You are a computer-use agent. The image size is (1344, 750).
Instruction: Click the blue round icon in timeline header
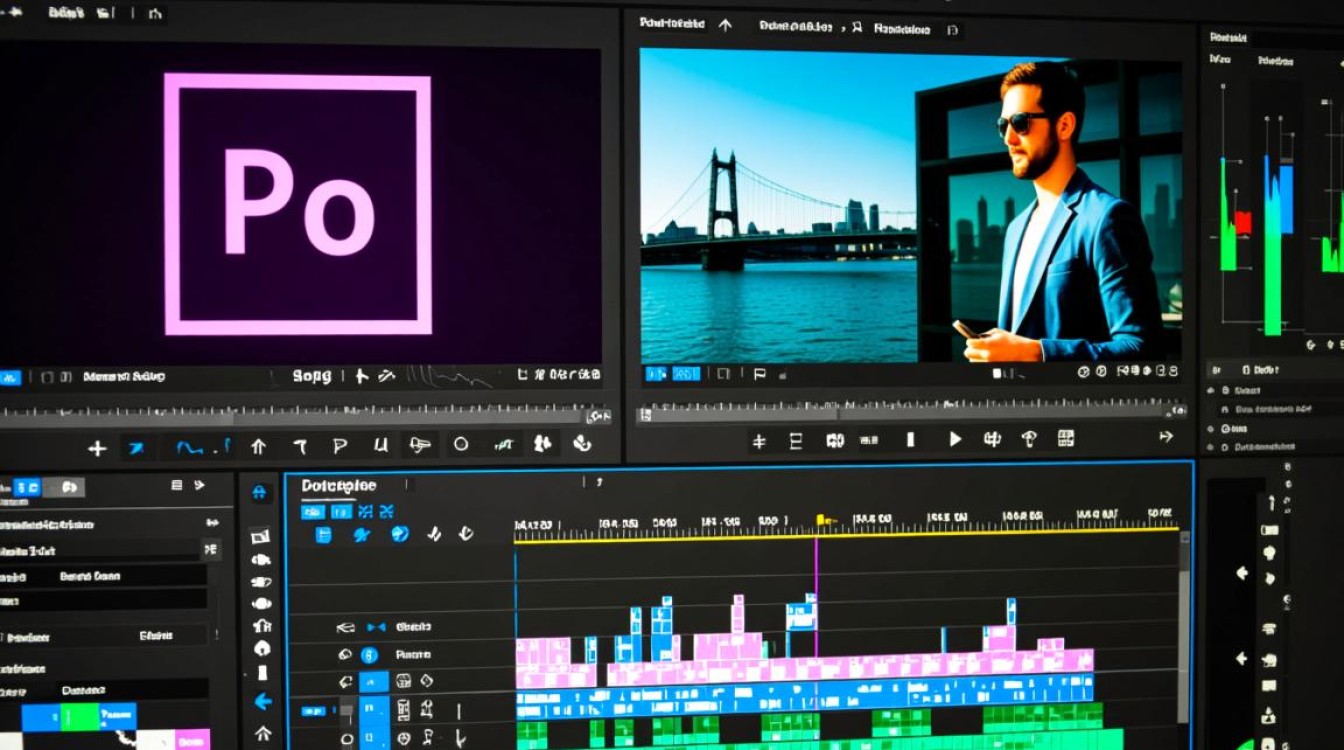400,534
